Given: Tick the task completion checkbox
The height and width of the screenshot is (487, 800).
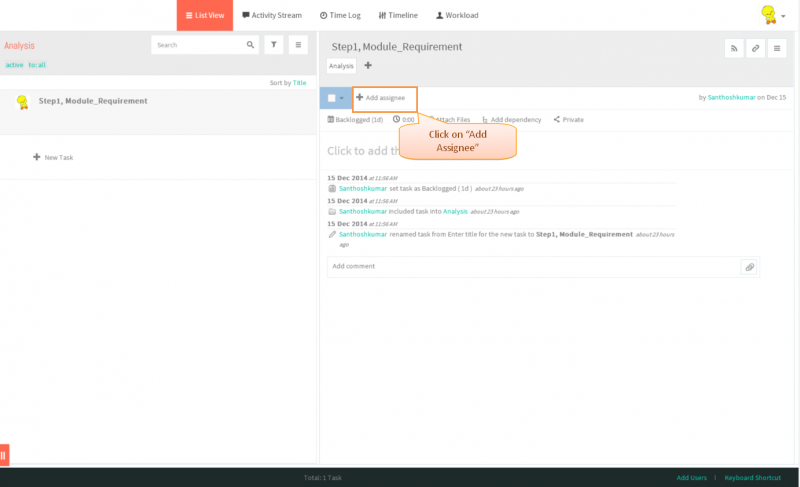Looking at the screenshot, I should (x=332, y=98).
